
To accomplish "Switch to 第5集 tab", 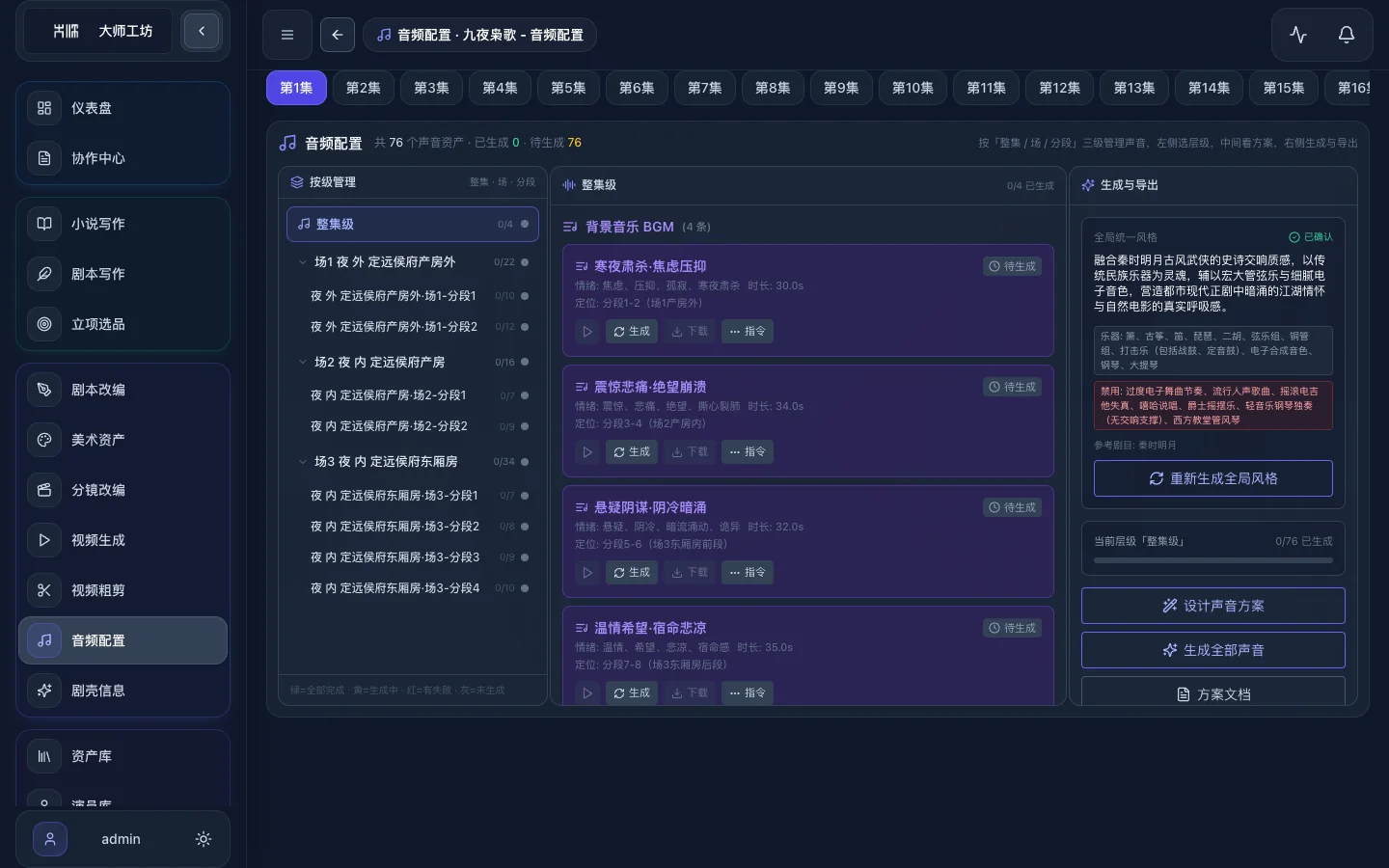I will pos(568,88).
